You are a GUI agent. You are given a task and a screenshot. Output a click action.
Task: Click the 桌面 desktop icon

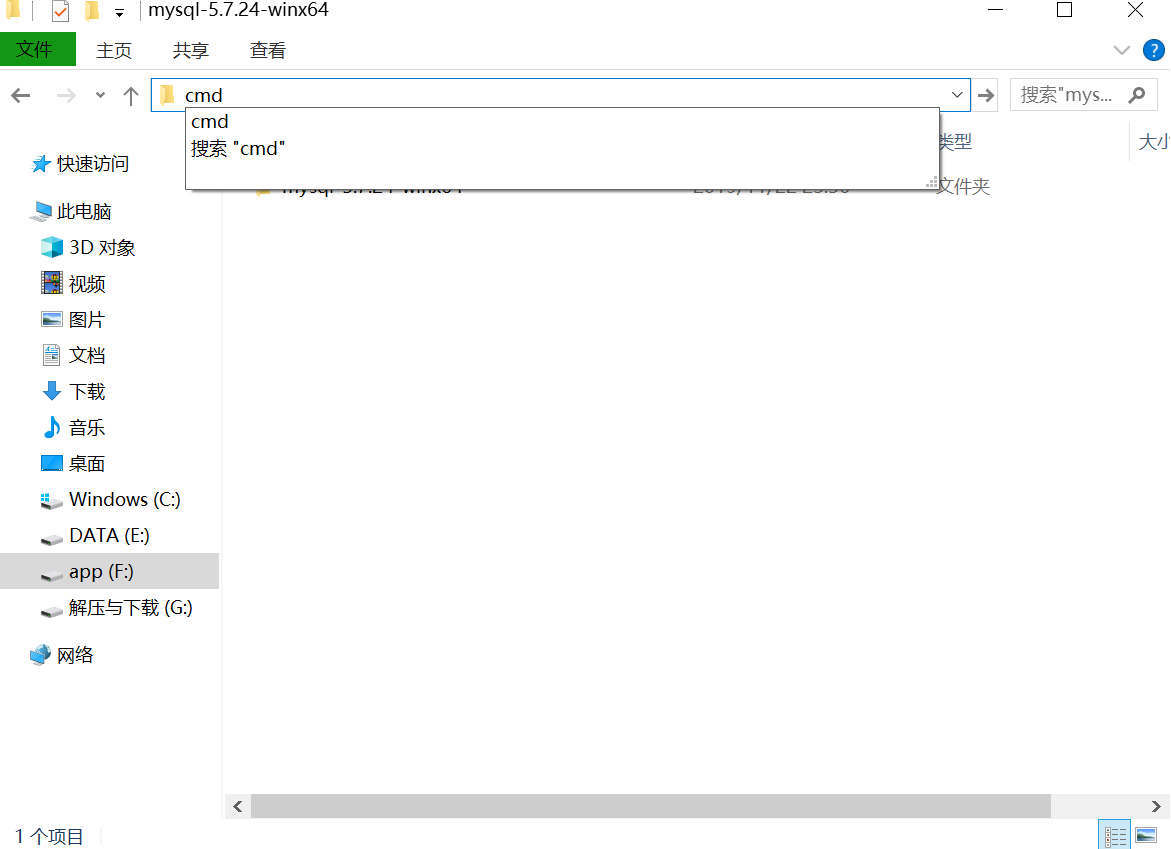[x=52, y=464]
